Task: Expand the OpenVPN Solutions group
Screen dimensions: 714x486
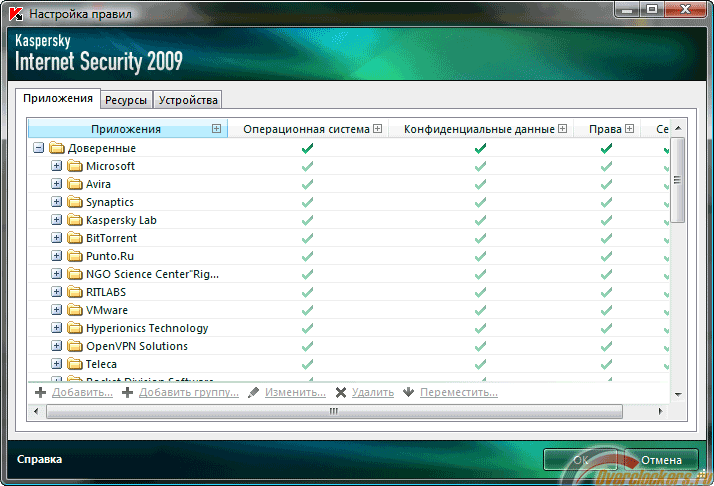Action: click(x=56, y=346)
